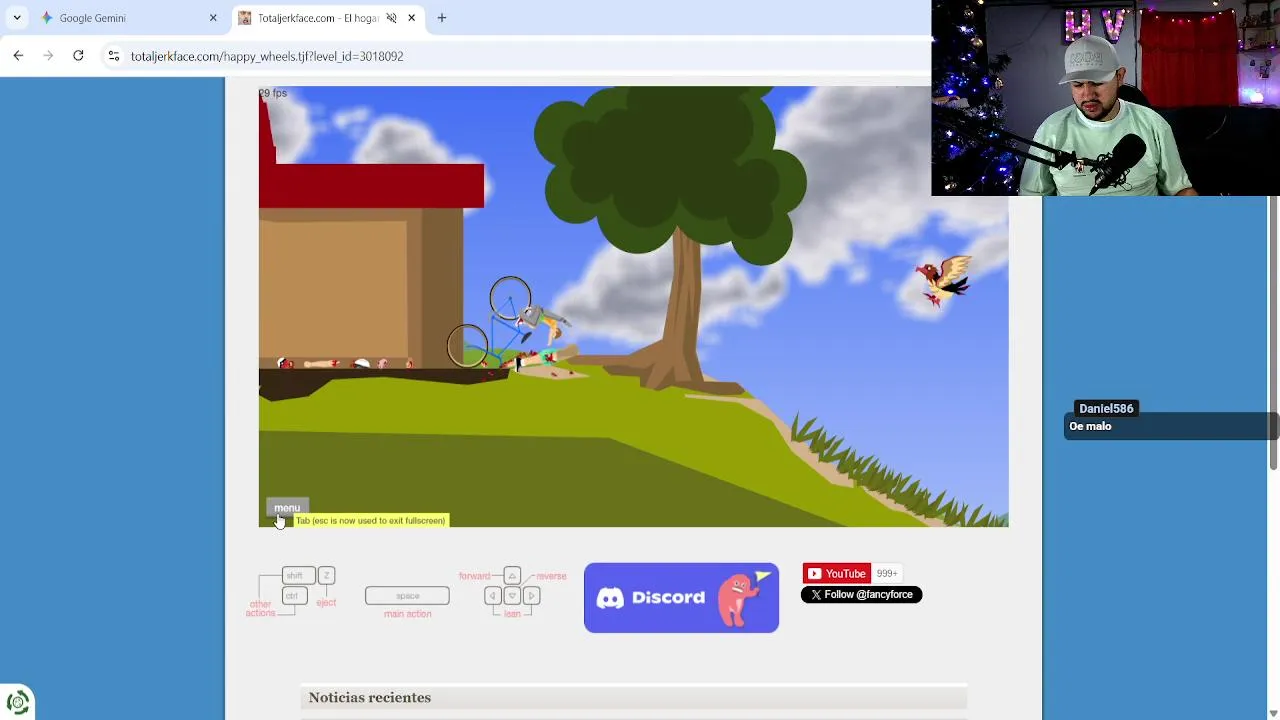Image resolution: width=1280 pixels, height=720 pixels.
Task: Follow @fancyforce on X
Action: coord(861,595)
